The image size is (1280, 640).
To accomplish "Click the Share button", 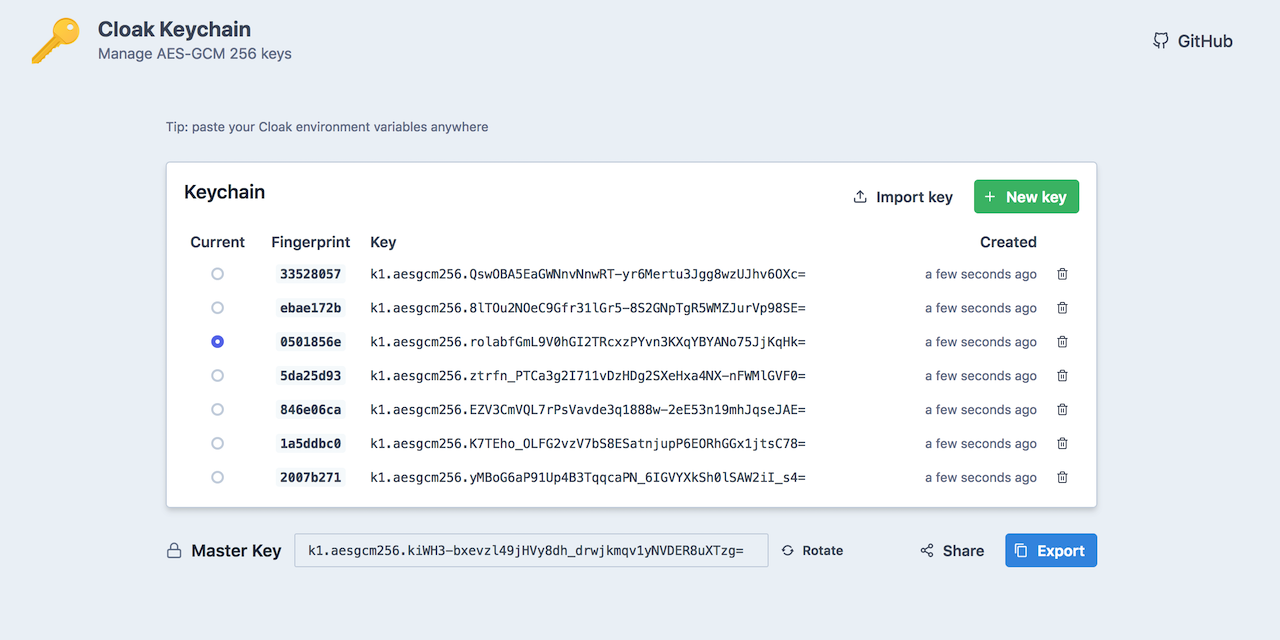I will pyautogui.click(x=952, y=551).
